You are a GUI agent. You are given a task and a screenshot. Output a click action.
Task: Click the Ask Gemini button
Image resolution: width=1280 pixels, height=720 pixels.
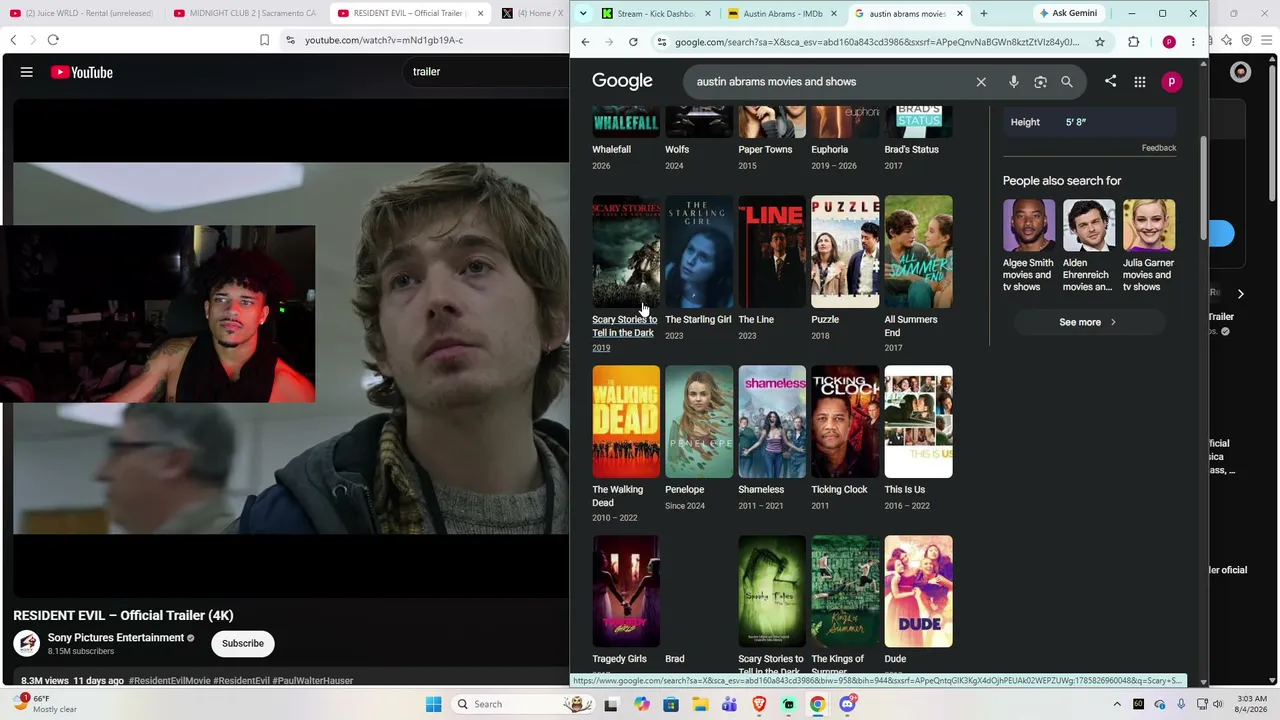1068,13
